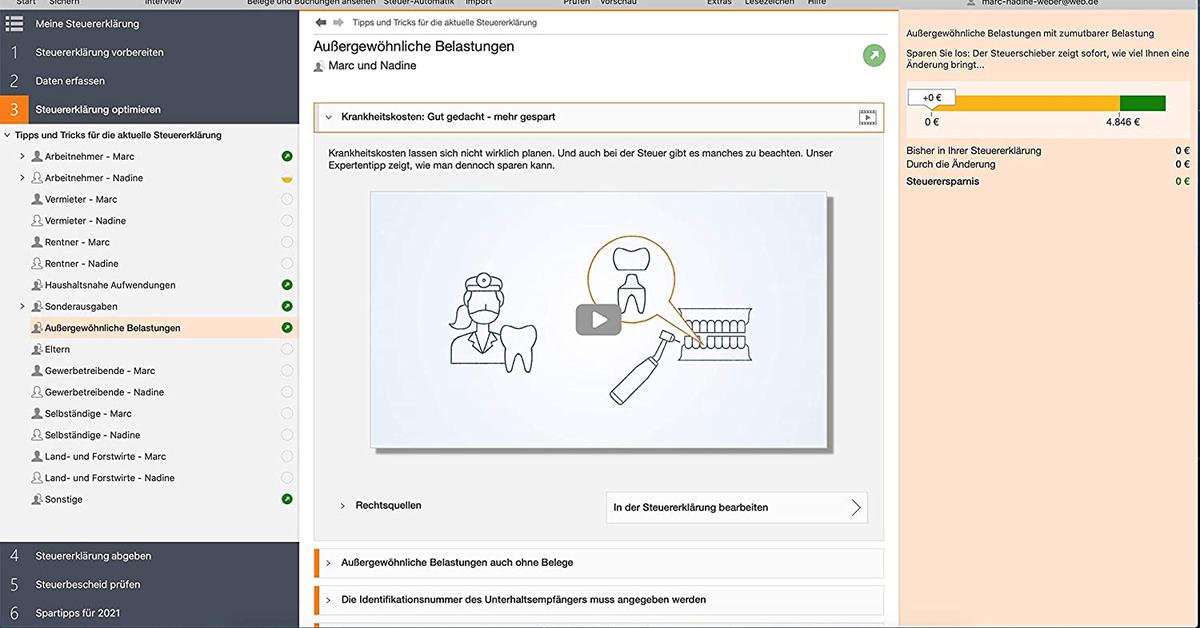Click In der Steuererklärung bearbeiten button
Viewport: 1200px width, 628px height.
(x=737, y=507)
